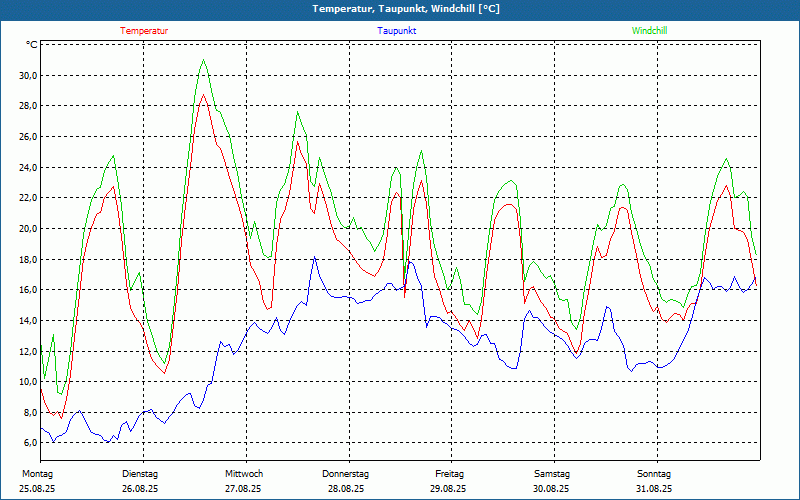Click the green Windchill legend label
This screenshot has height=500, width=800.
tap(649, 31)
